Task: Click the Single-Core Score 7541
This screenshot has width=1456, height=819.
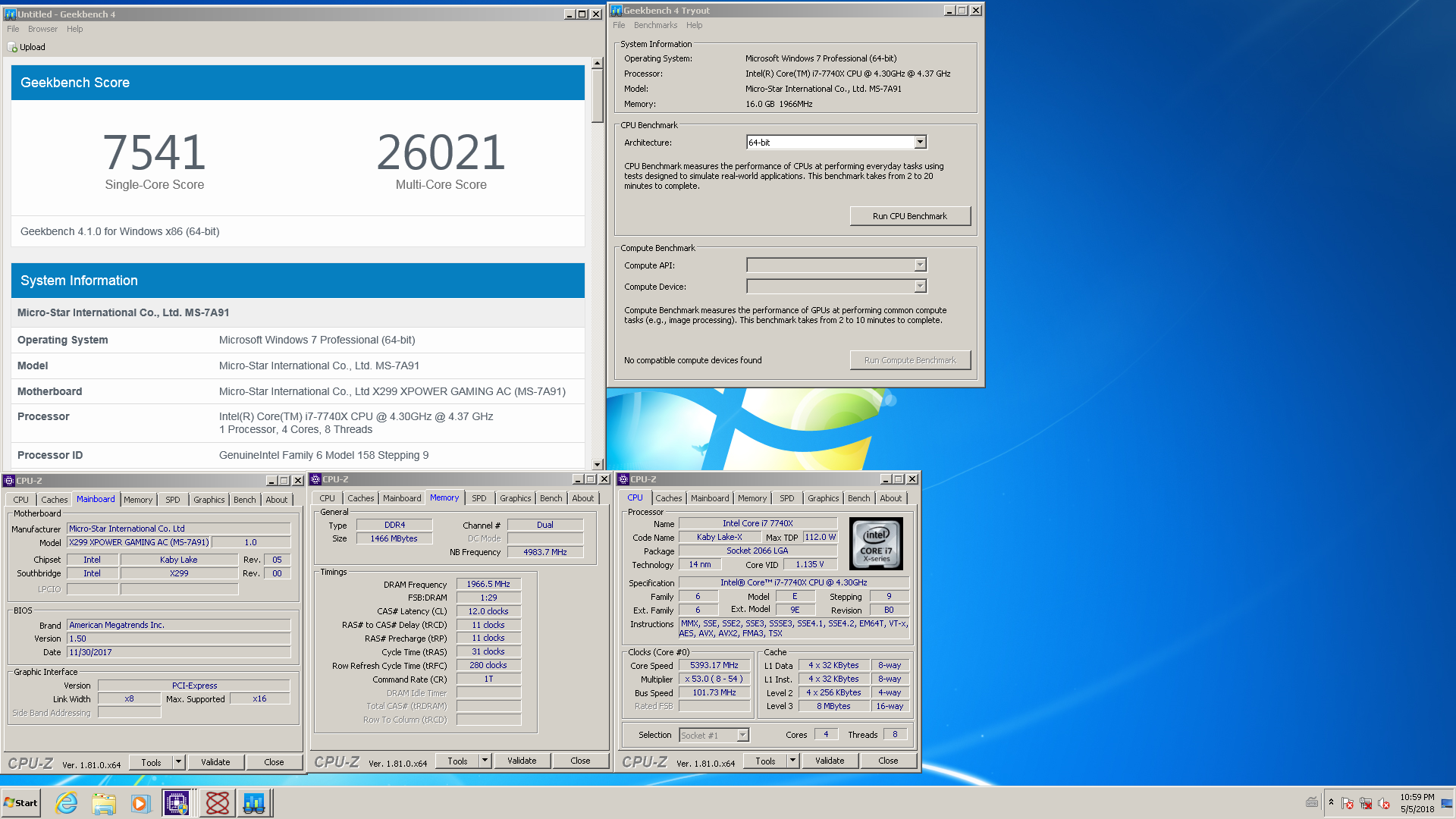Action: pos(155,152)
